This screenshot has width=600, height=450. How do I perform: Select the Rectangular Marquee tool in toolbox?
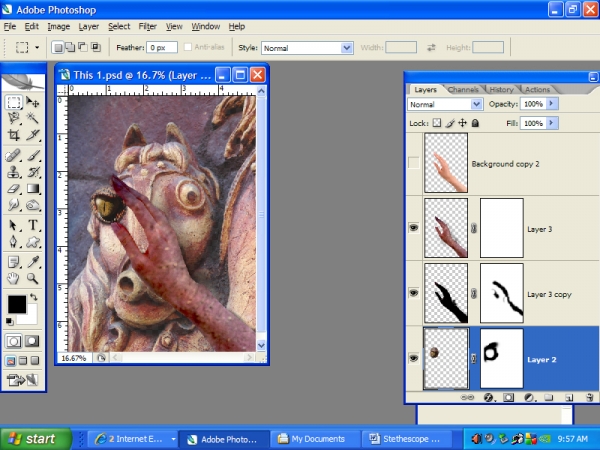click(x=14, y=102)
